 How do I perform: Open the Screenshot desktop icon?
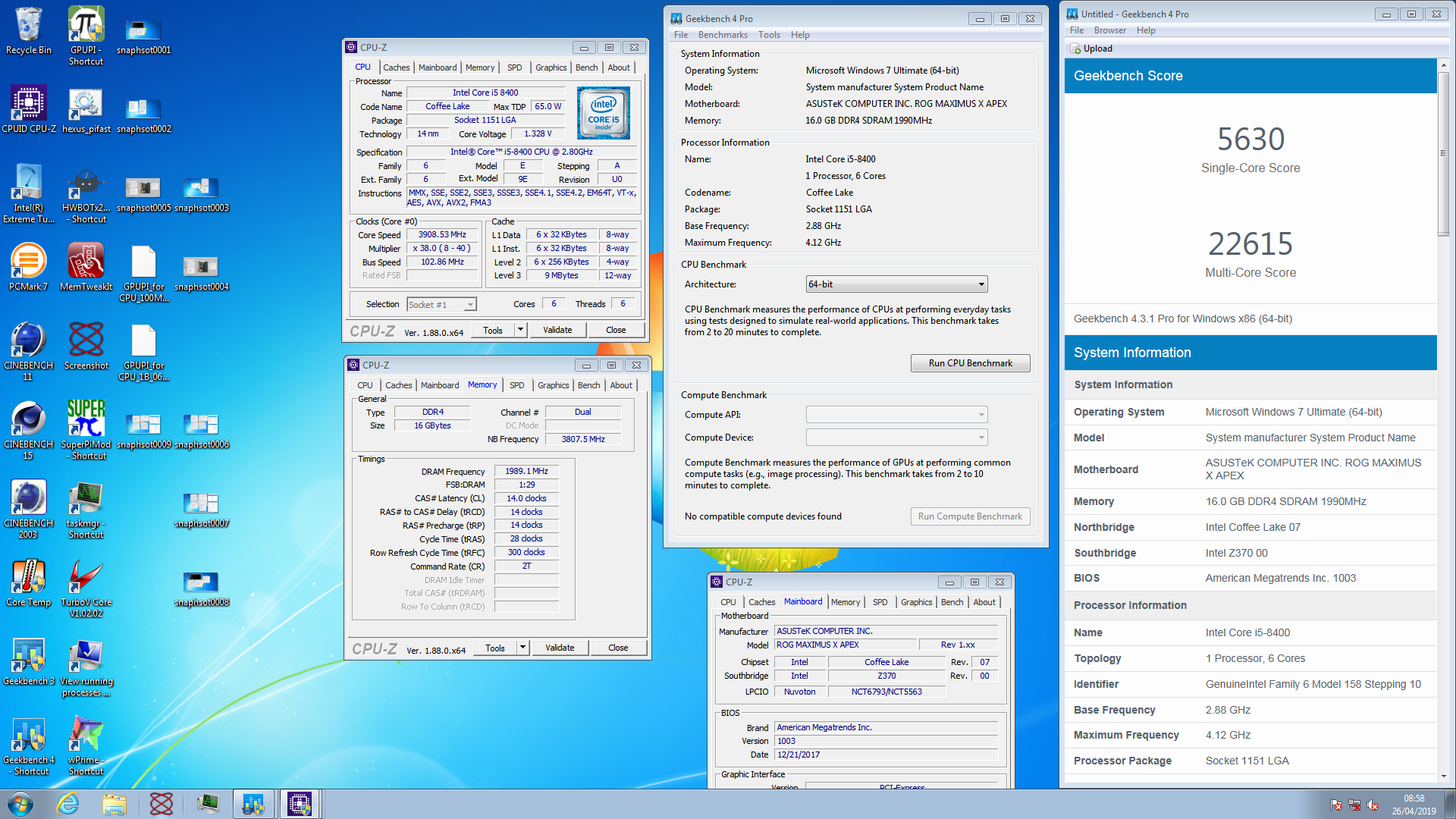[x=86, y=347]
